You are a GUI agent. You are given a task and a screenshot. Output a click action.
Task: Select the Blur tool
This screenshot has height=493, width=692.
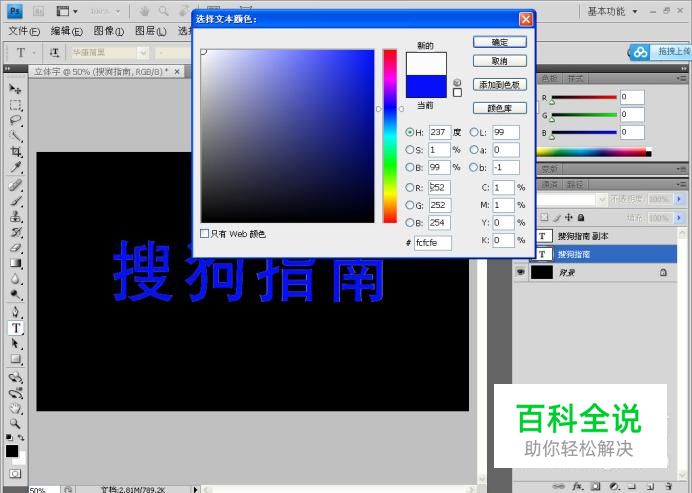click(x=15, y=279)
